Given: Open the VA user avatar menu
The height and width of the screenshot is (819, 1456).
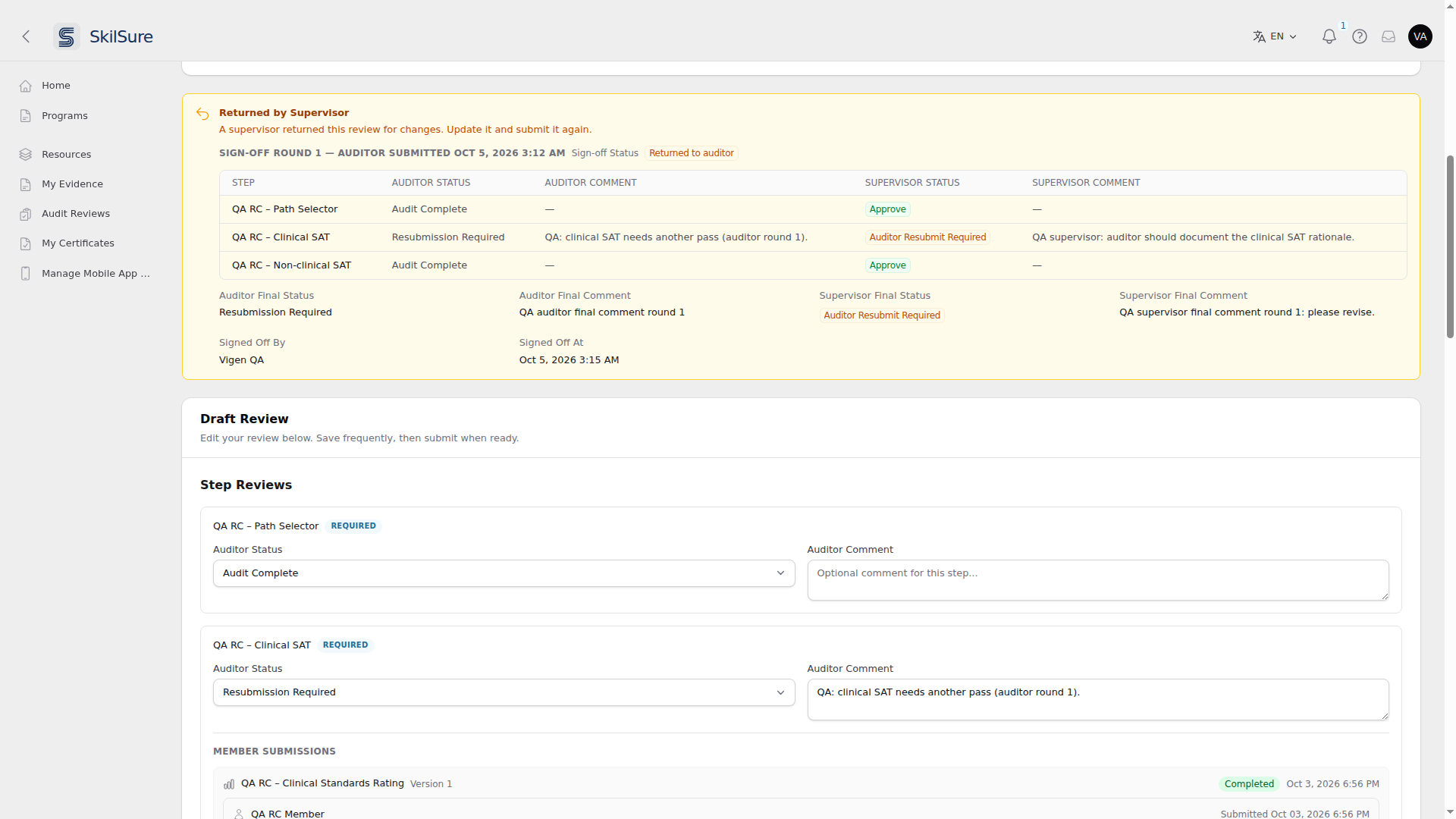Looking at the screenshot, I should (x=1420, y=36).
